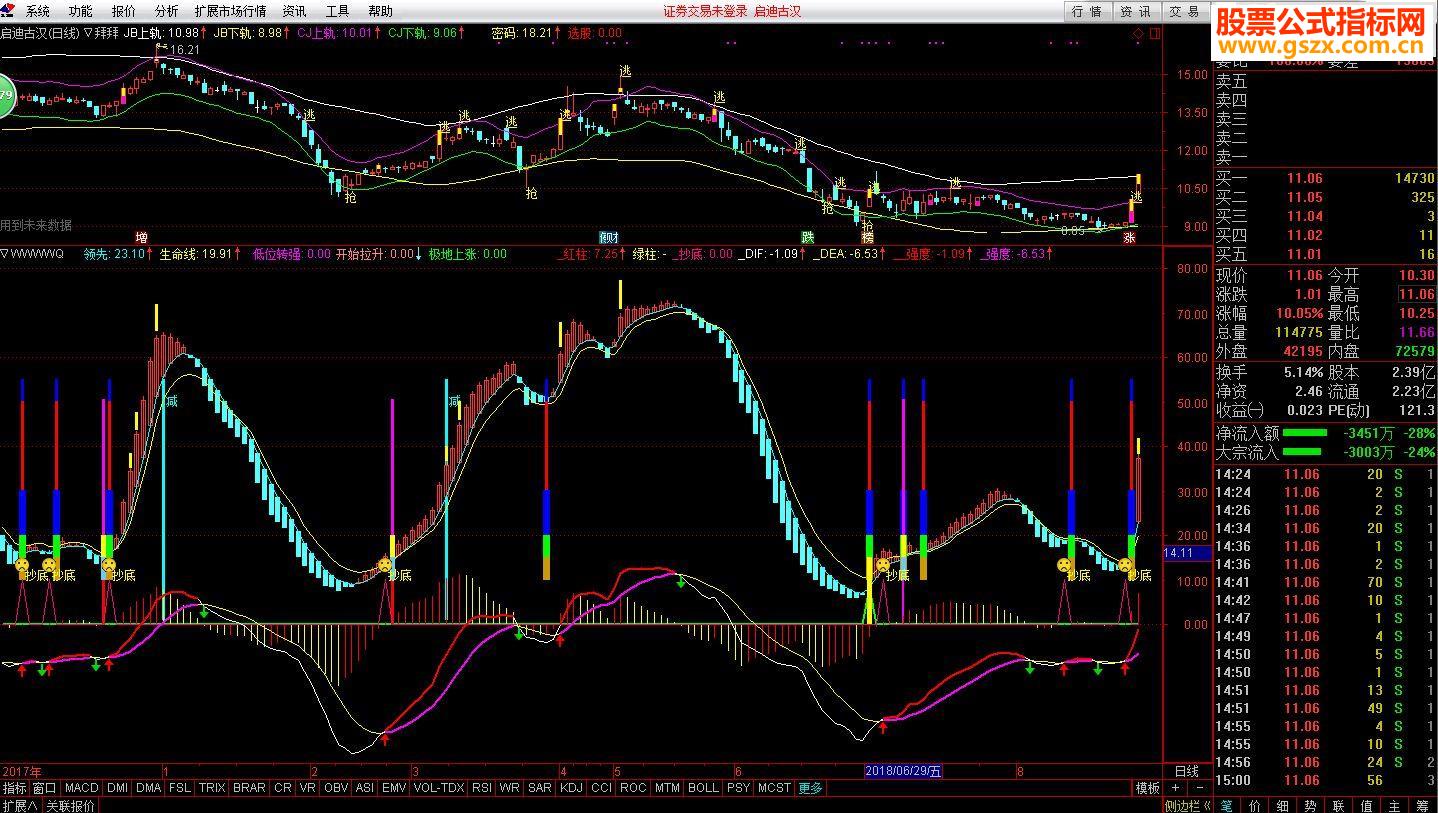
Task: Click the 买五 bid row at 11.01
Action: (1326, 254)
